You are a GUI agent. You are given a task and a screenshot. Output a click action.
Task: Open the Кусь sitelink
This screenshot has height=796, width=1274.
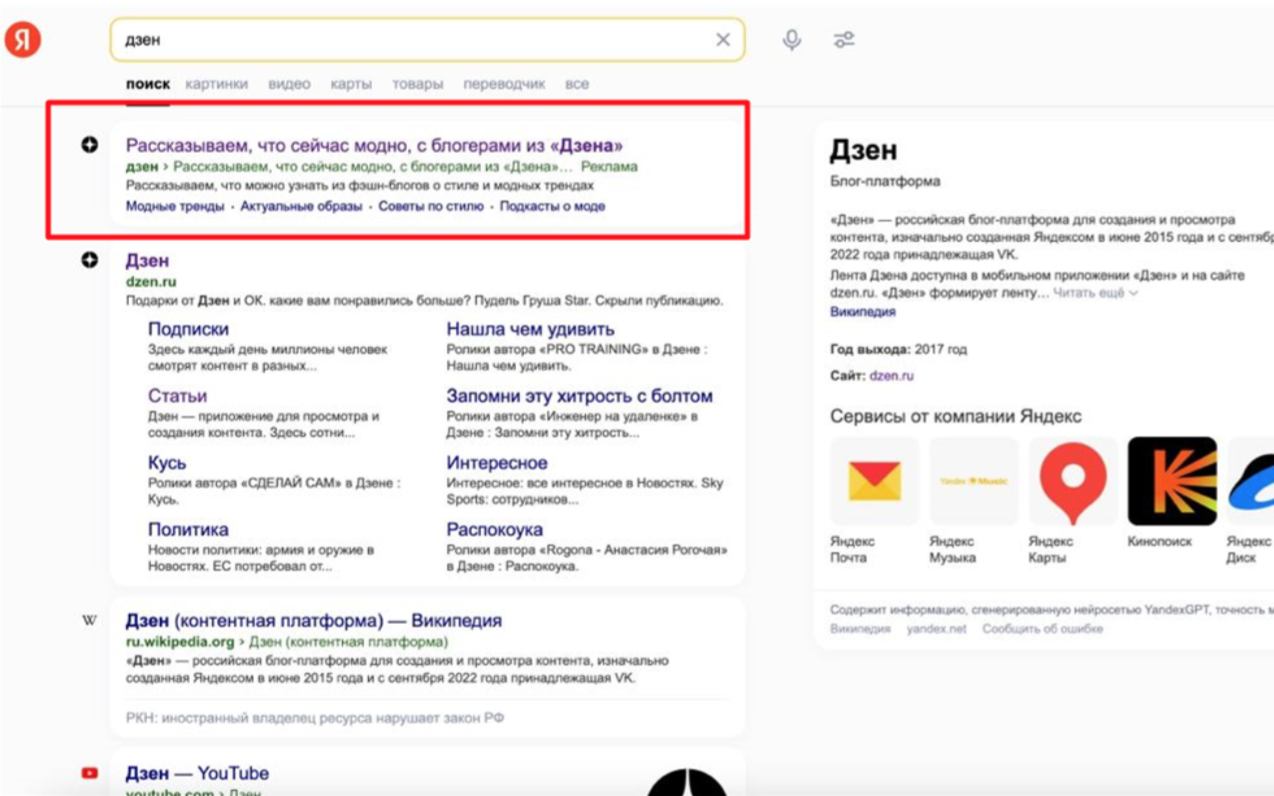coord(167,463)
